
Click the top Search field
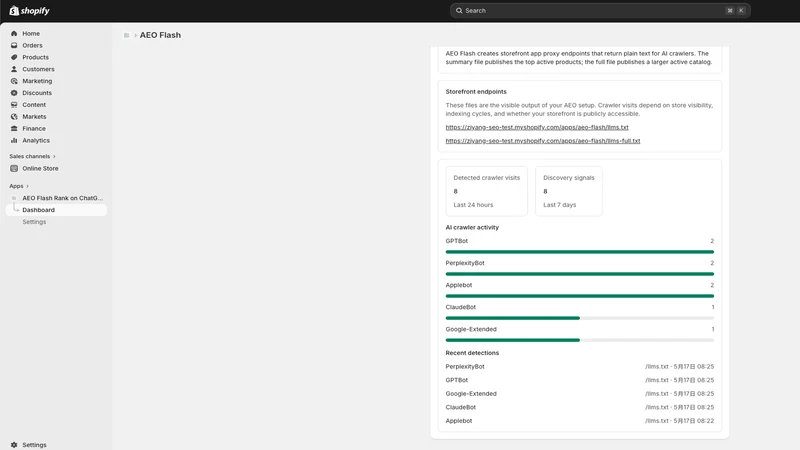pos(600,10)
